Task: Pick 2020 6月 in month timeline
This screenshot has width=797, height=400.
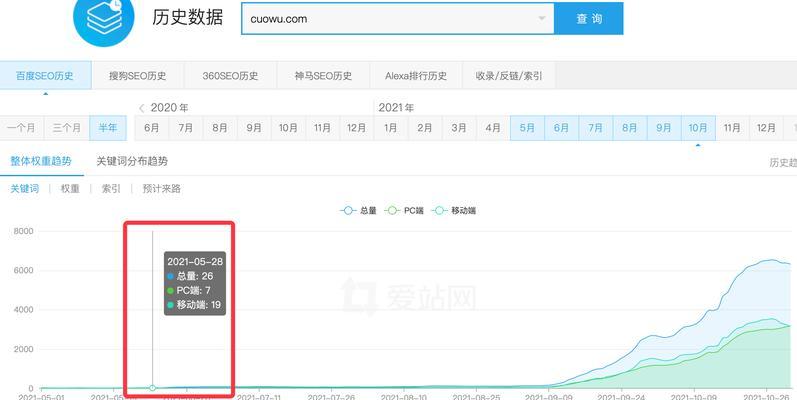Action: click(x=151, y=128)
